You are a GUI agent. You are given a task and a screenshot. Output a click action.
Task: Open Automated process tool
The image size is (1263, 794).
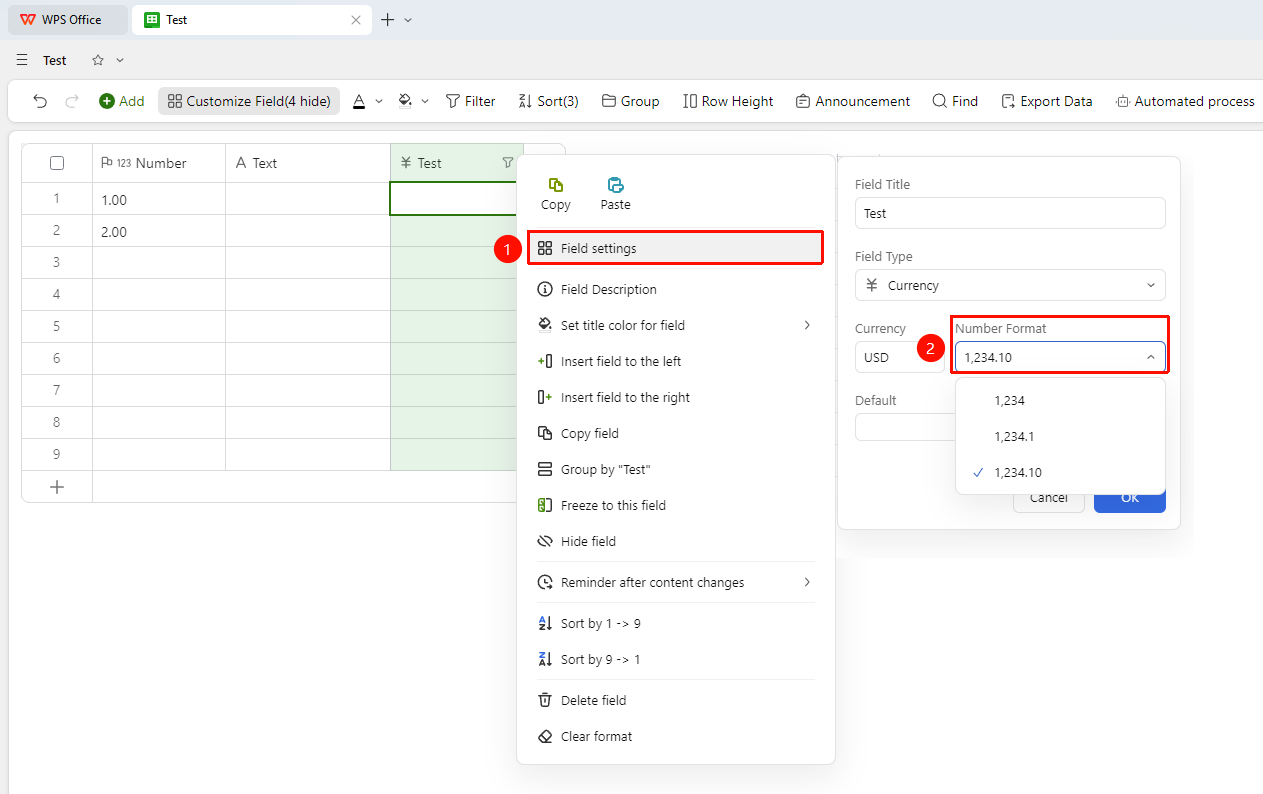pos(1184,101)
